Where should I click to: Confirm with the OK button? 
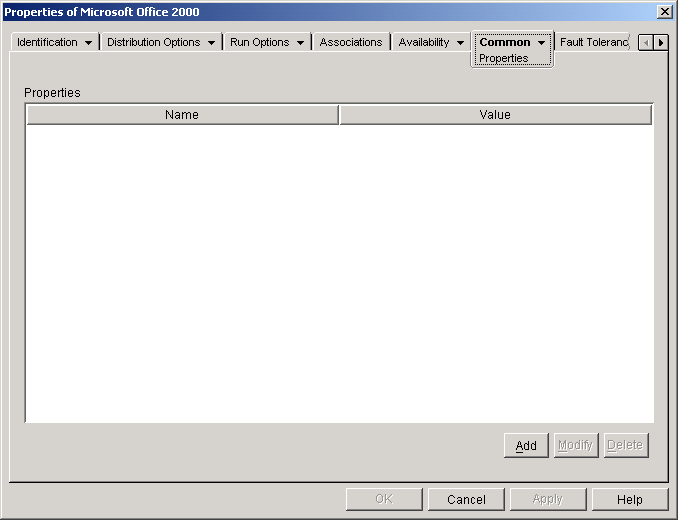tap(384, 499)
